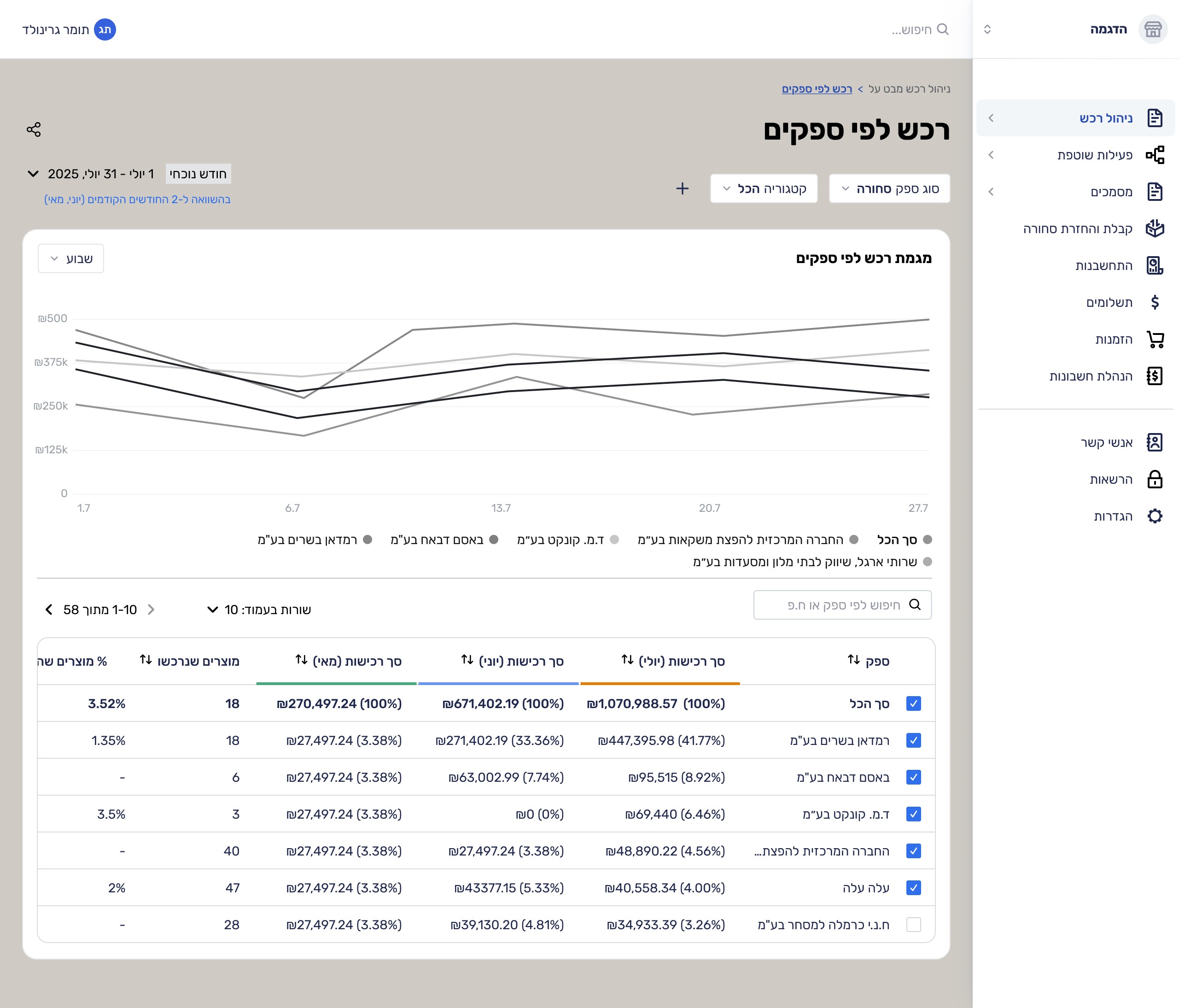Click the comparison to previous months link

[x=137, y=200]
